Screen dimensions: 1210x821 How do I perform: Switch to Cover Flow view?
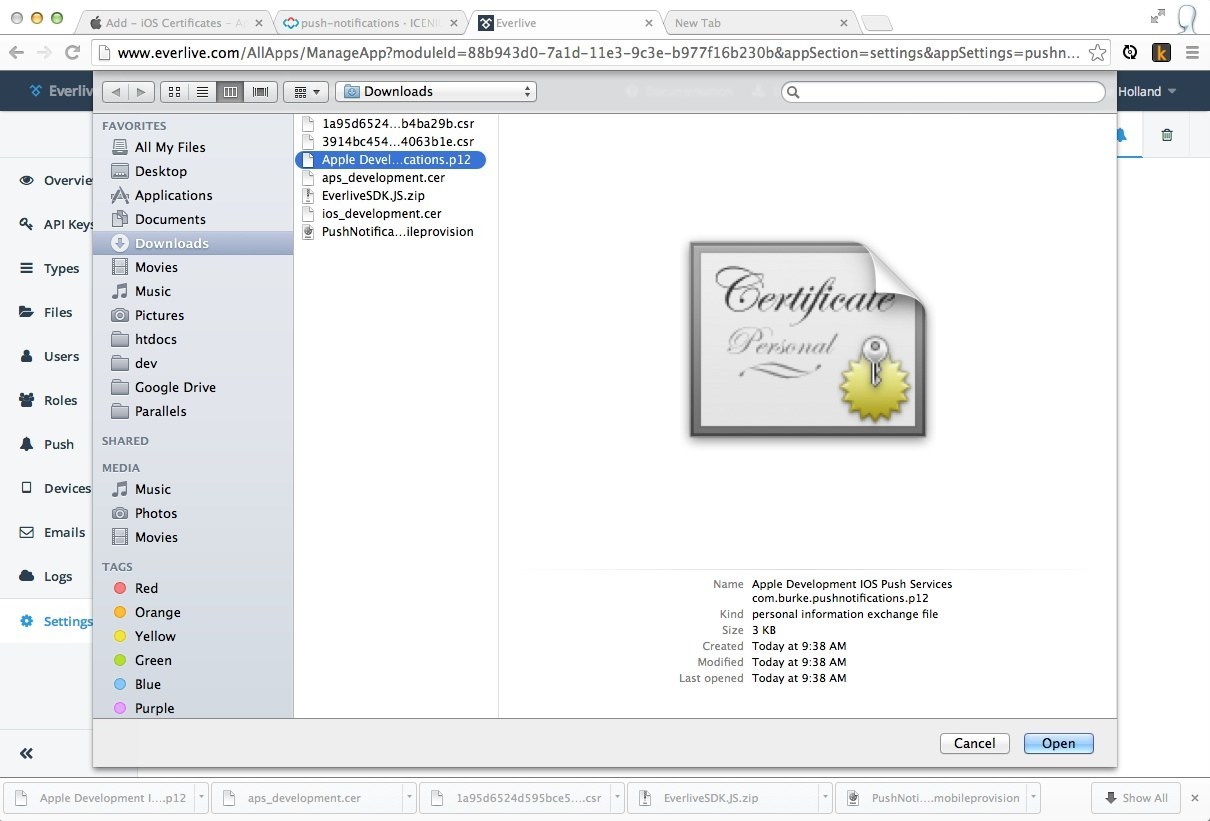pyautogui.click(x=260, y=92)
